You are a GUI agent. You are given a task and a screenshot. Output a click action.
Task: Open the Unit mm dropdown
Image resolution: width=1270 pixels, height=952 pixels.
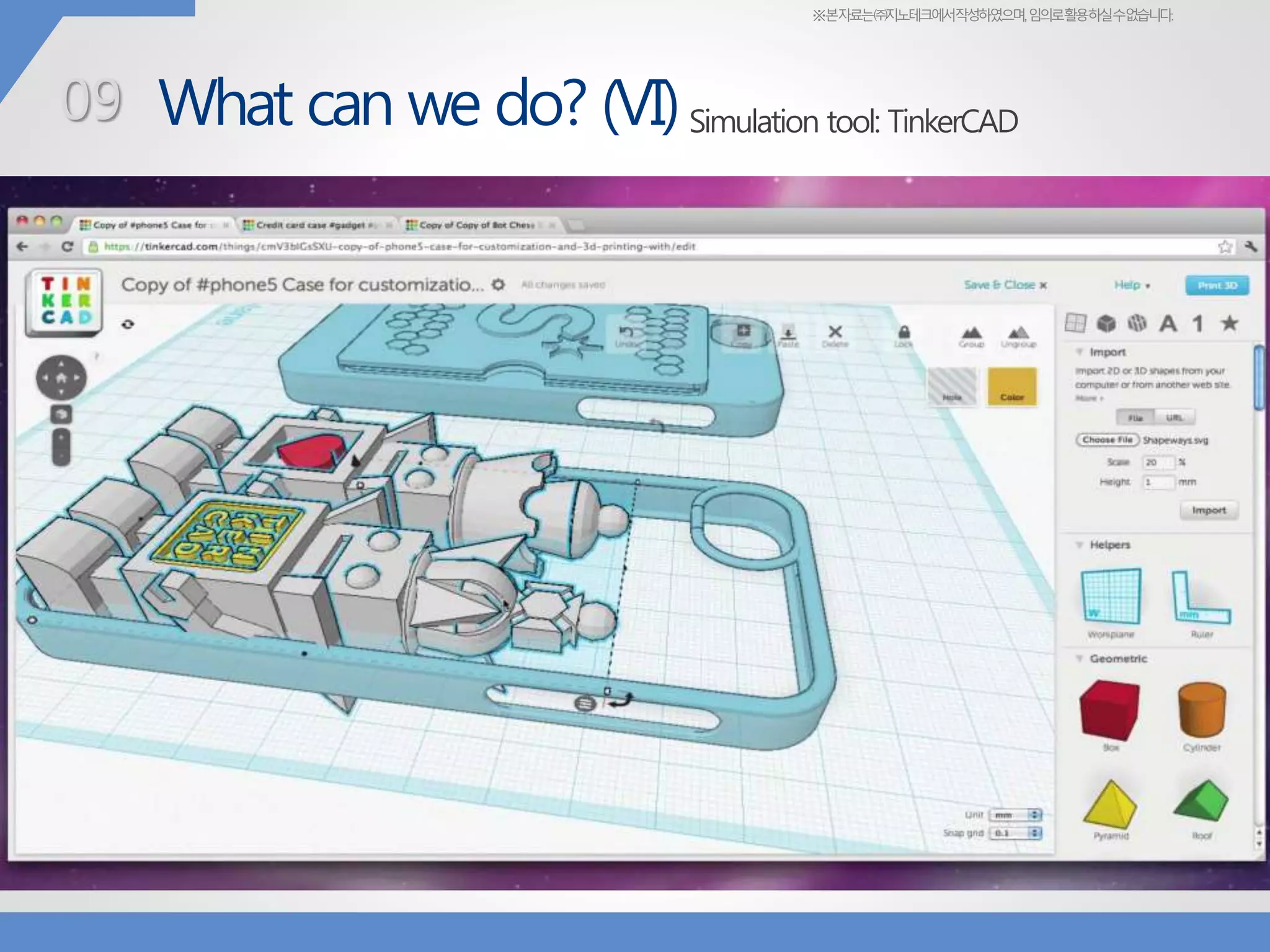1015,815
